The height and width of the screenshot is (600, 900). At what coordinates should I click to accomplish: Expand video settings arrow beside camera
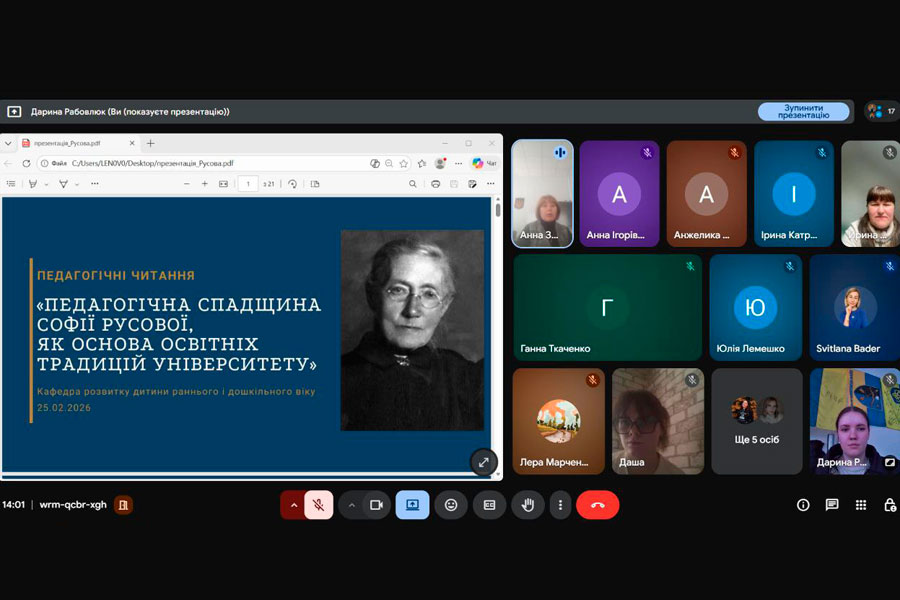tap(352, 505)
